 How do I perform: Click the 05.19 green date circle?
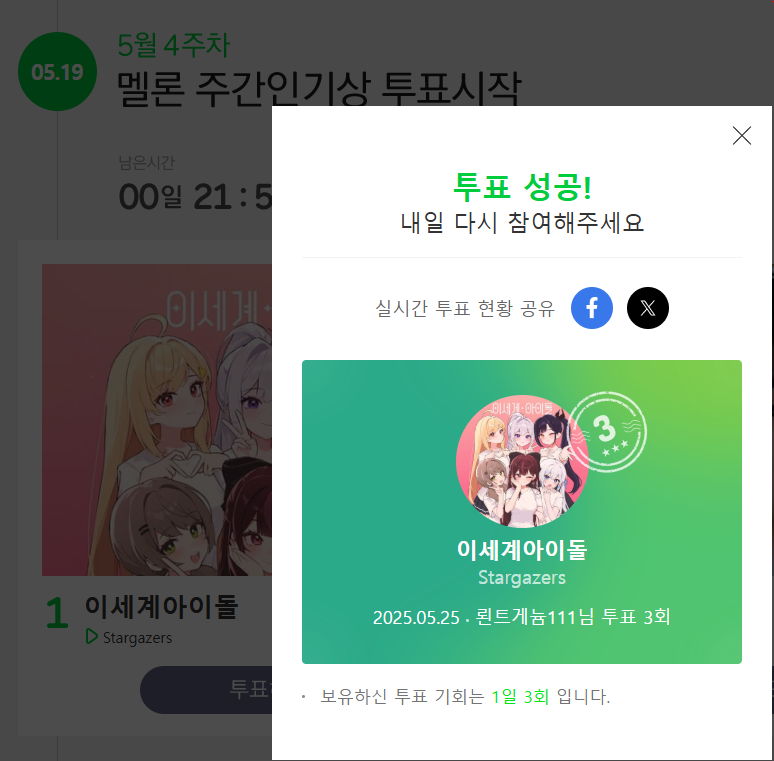[57, 72]
